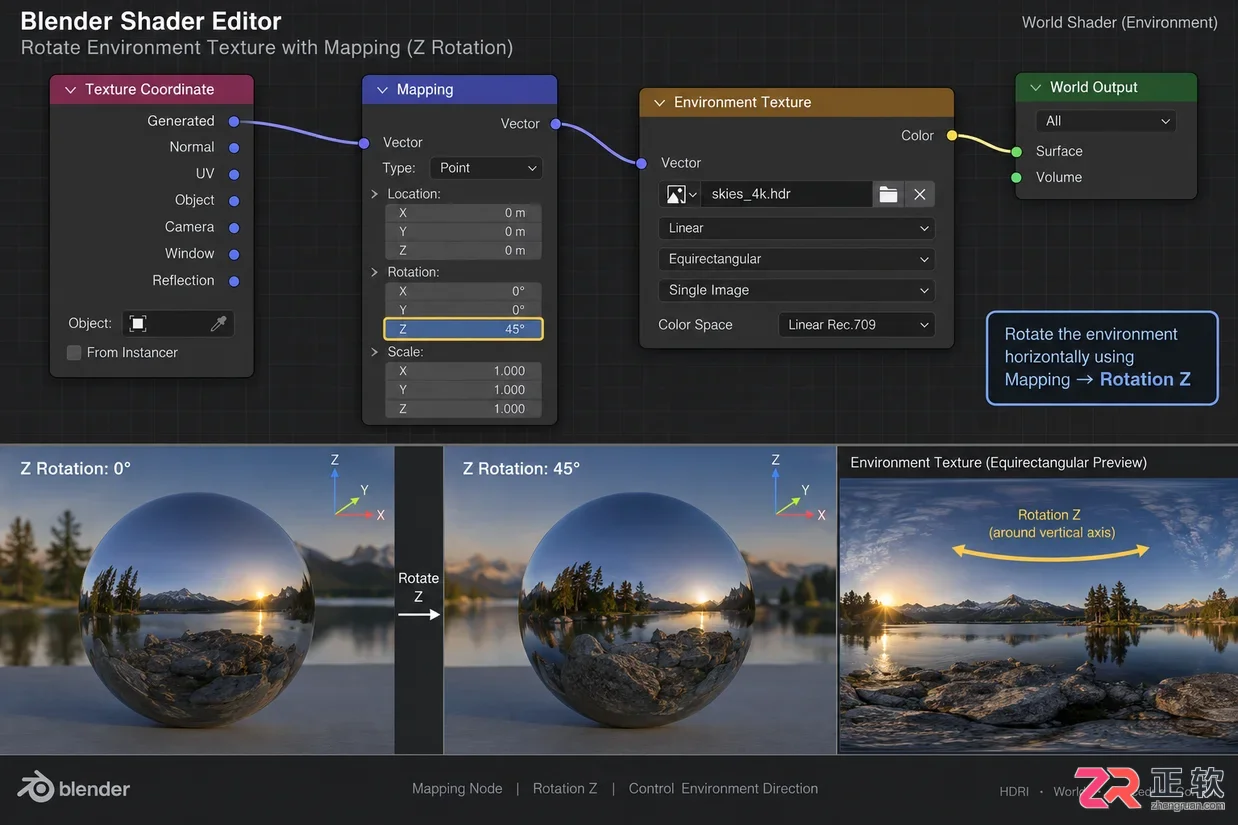Click the UV output socket
The image size is (1238, 825).
point(233,174)
